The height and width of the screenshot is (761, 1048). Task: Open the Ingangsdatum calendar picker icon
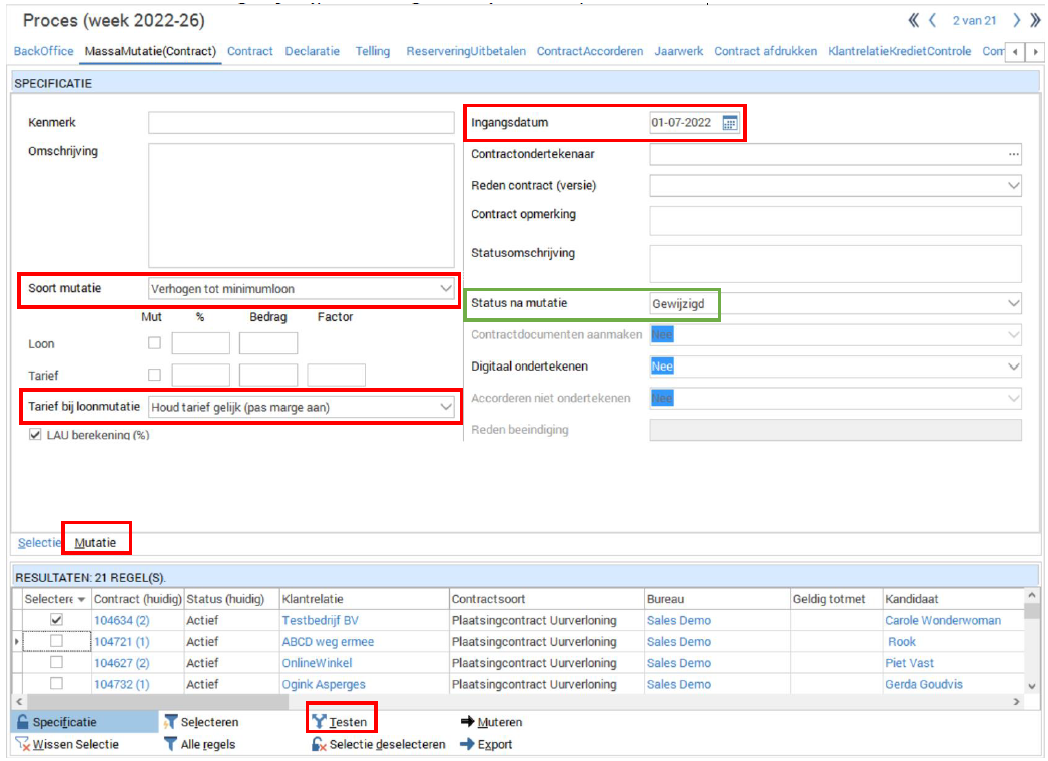pos(730,123)
